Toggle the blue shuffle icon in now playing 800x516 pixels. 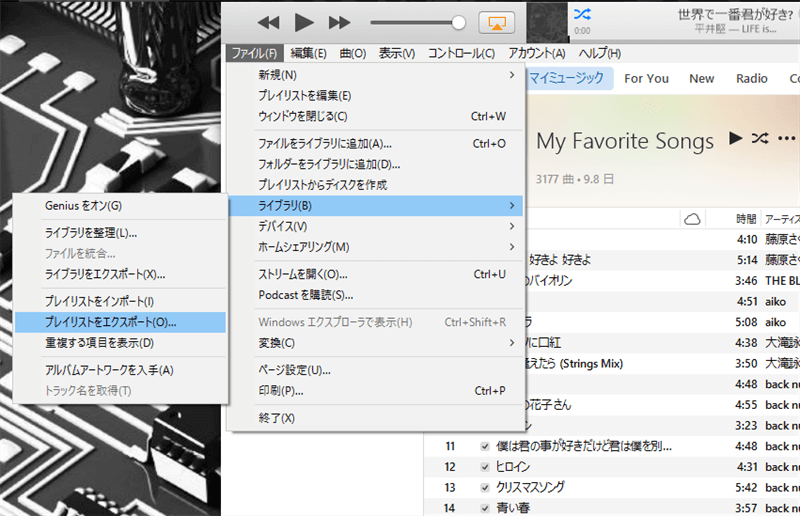tap(582, 13)
